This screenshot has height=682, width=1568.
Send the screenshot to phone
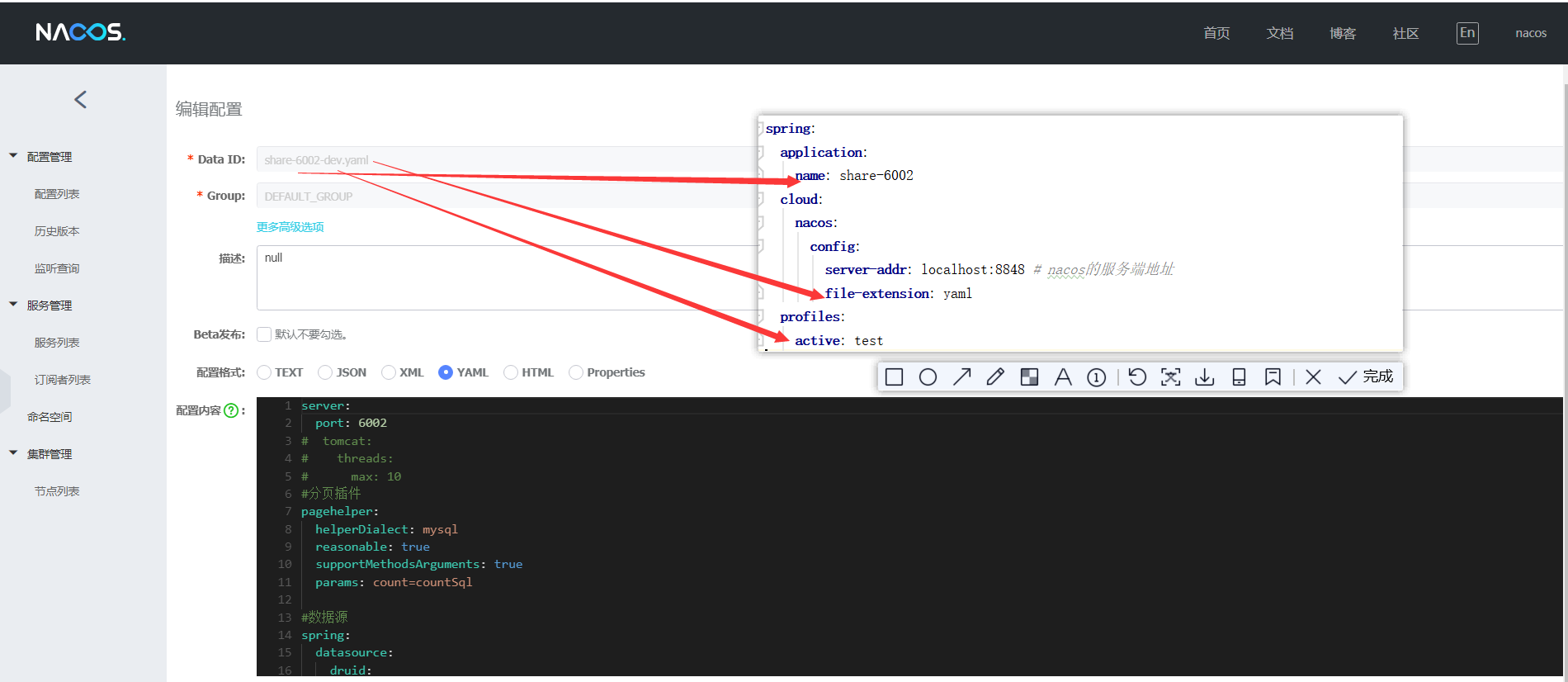tap(1239, 377)
